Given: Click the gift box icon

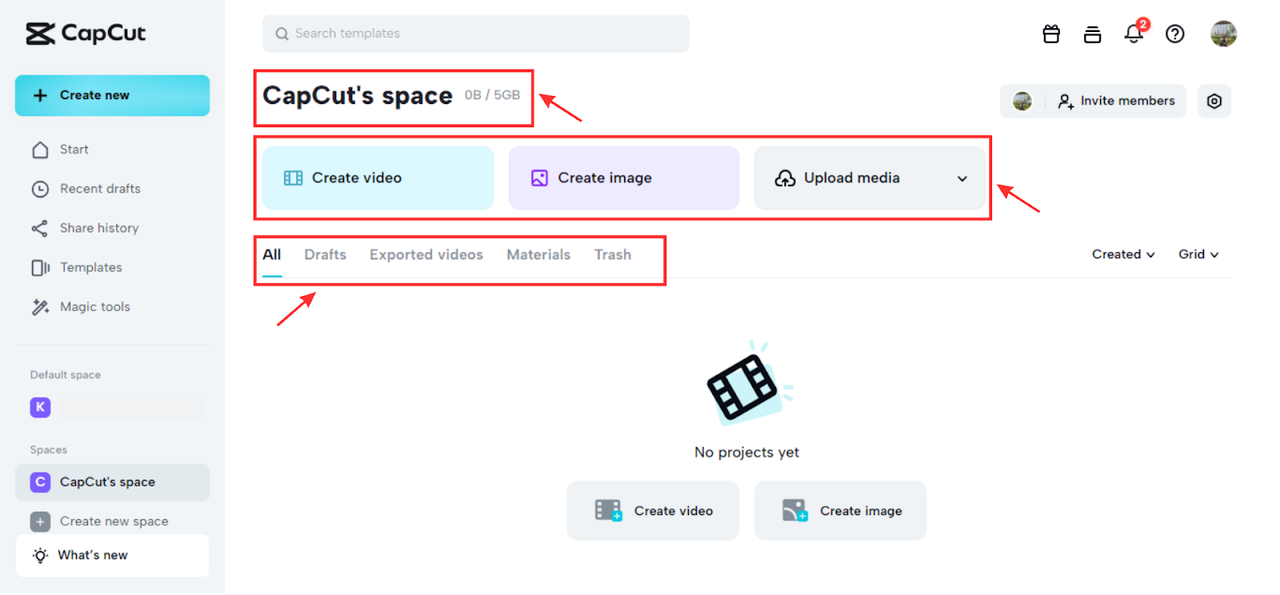Looking at the screenshot, I should [x=1051, y=33].
